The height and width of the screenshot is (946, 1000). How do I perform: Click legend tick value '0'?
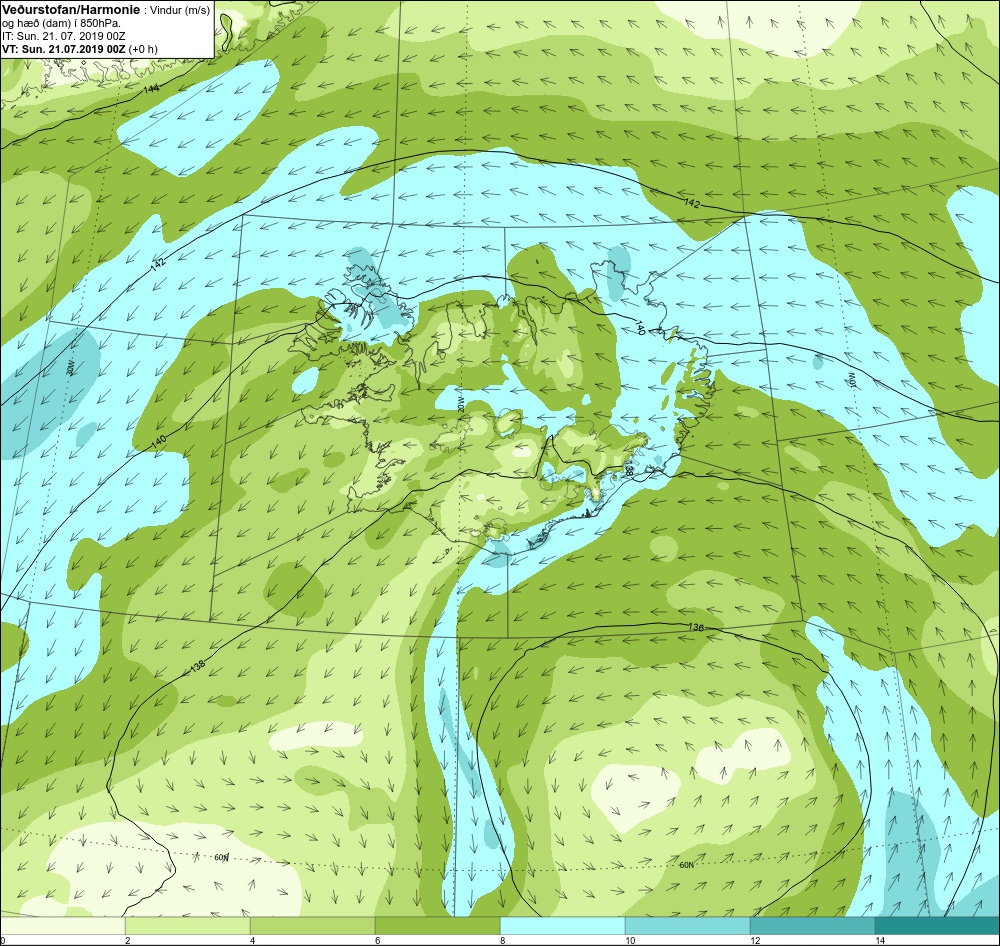(x=3, y=940)
